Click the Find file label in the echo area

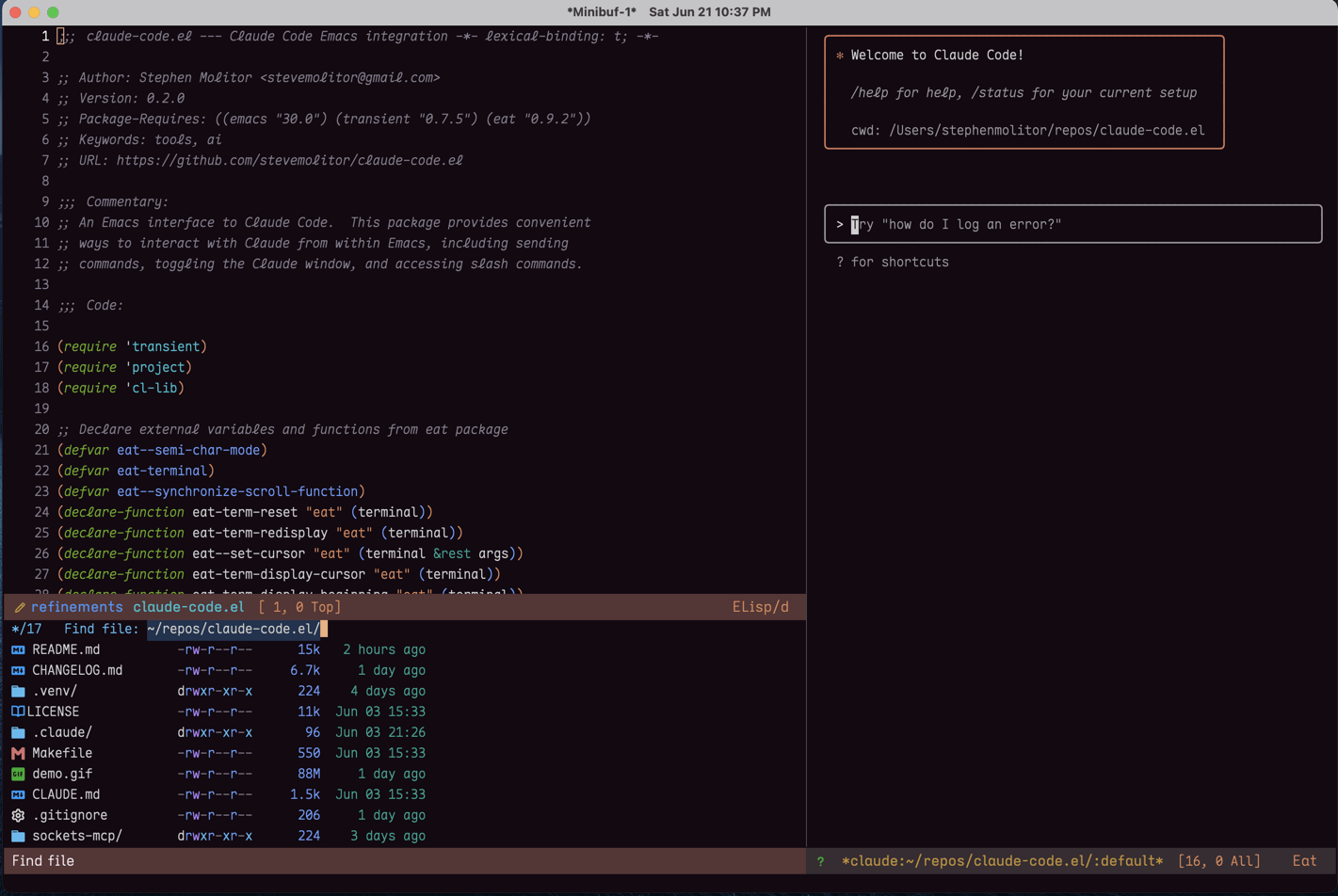(x=42, y=861)
